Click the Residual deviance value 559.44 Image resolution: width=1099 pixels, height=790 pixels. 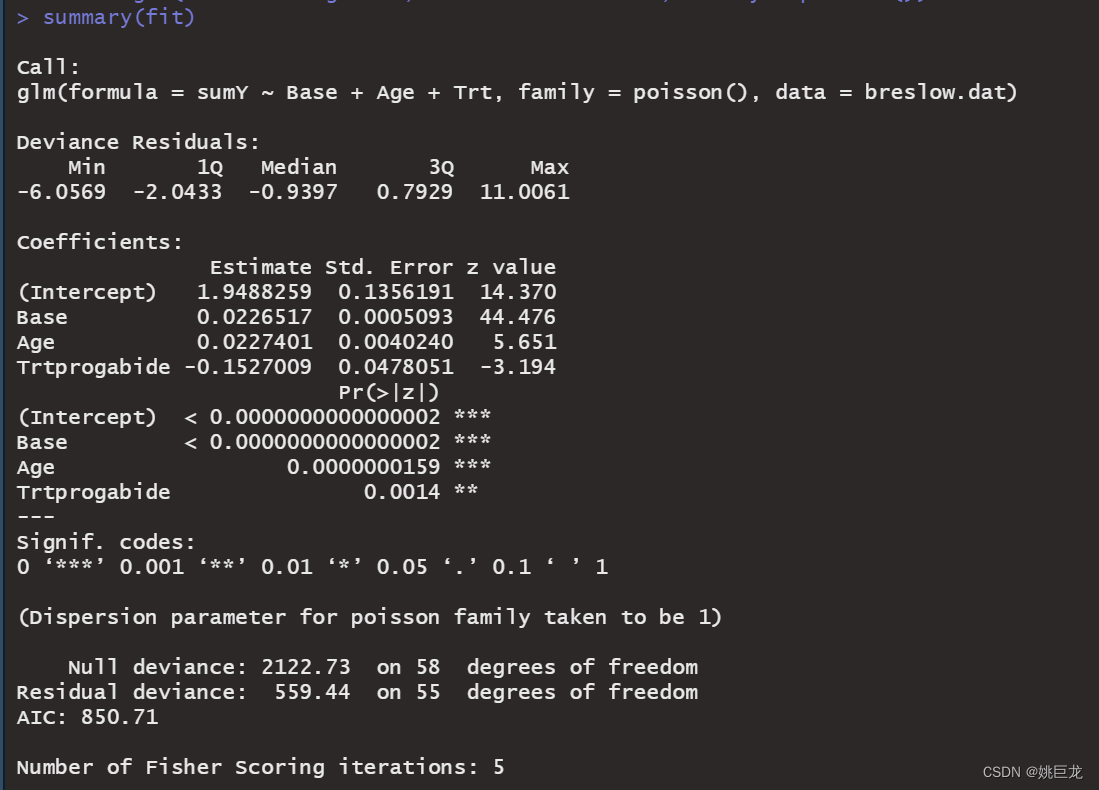[311, 692]
